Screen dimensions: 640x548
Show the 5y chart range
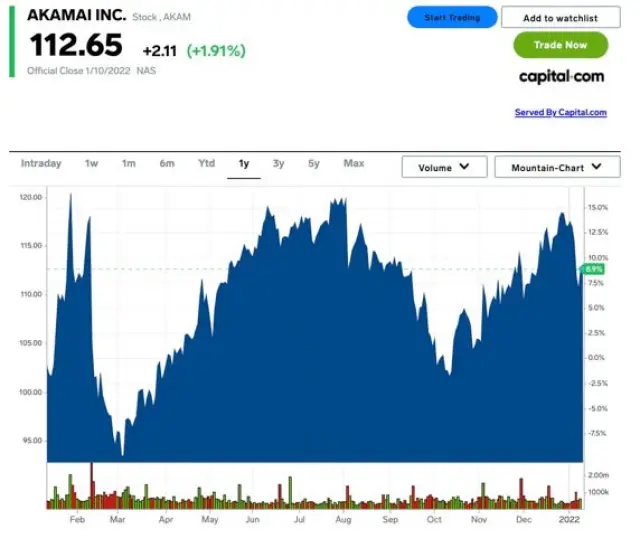coord(314,164)
